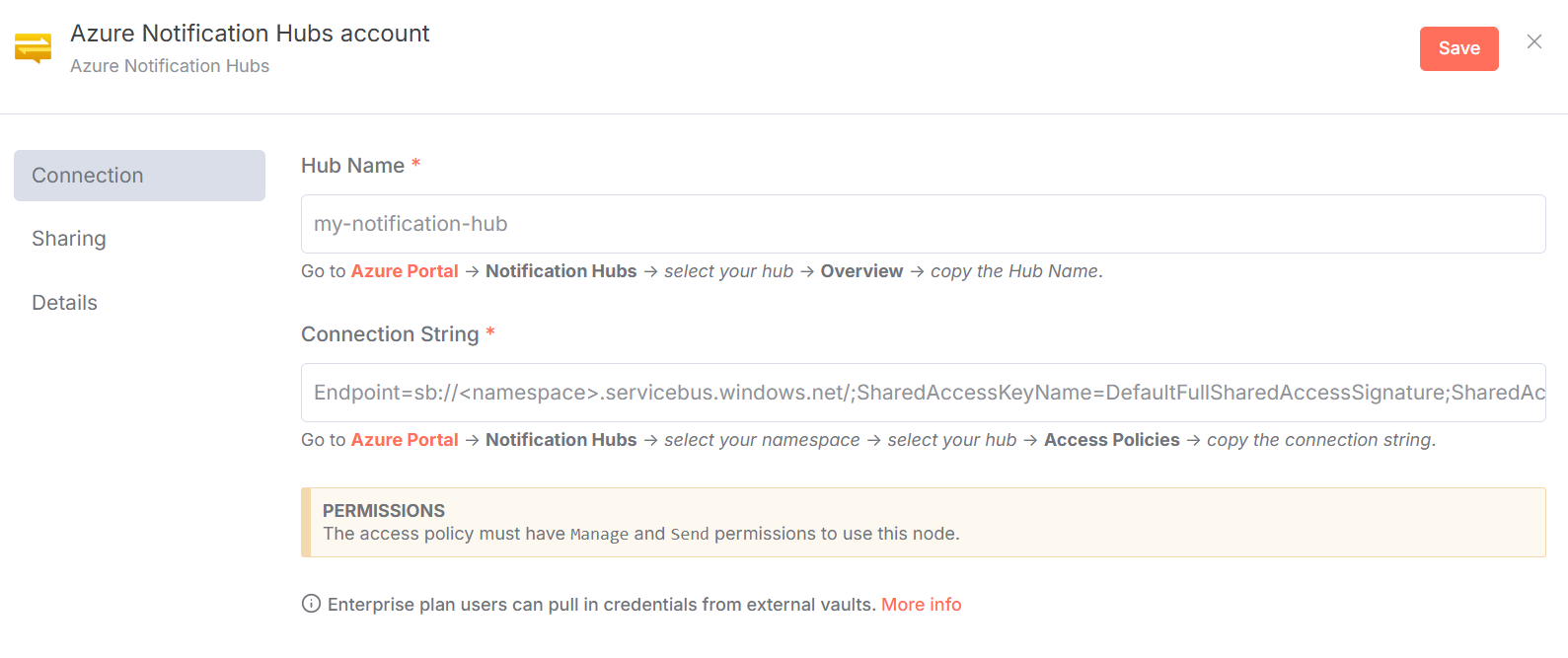Close the credential dialog with the X
Viewport: 1568px width, 658px height.
1534,41
